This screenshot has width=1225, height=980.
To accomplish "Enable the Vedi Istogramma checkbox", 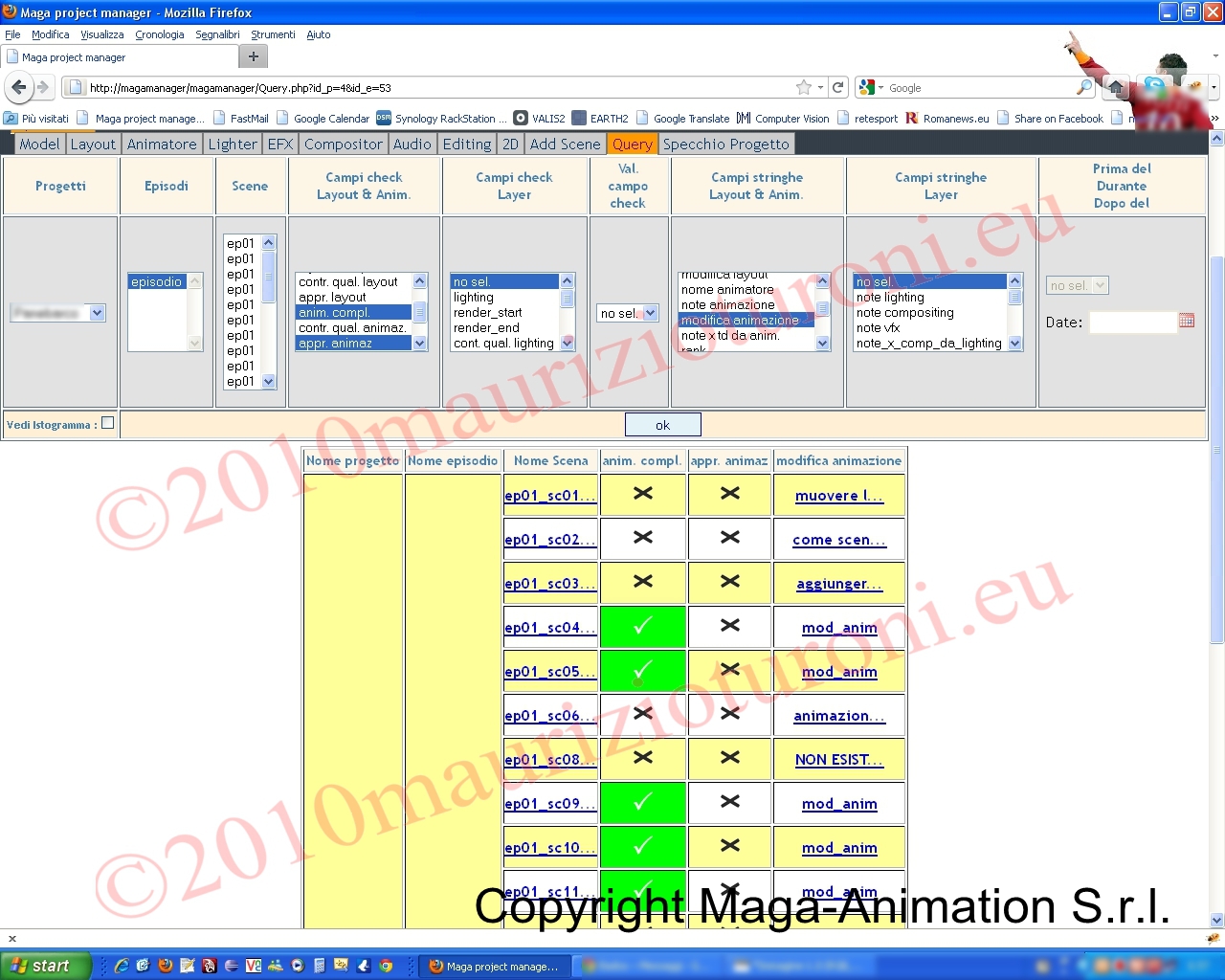I will [x=107, y=423].
